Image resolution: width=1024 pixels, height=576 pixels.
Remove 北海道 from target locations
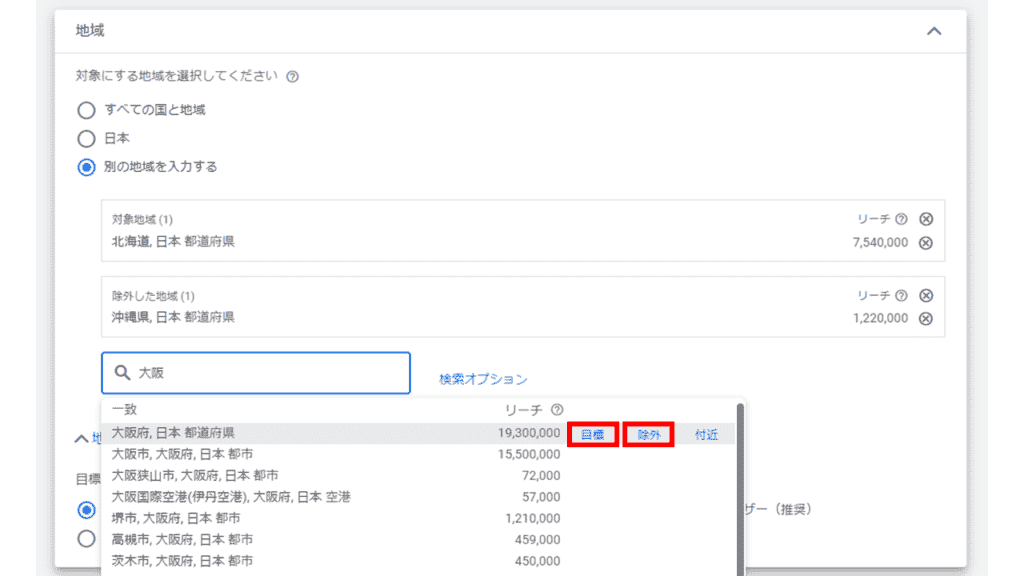click(x=926, y=242)
